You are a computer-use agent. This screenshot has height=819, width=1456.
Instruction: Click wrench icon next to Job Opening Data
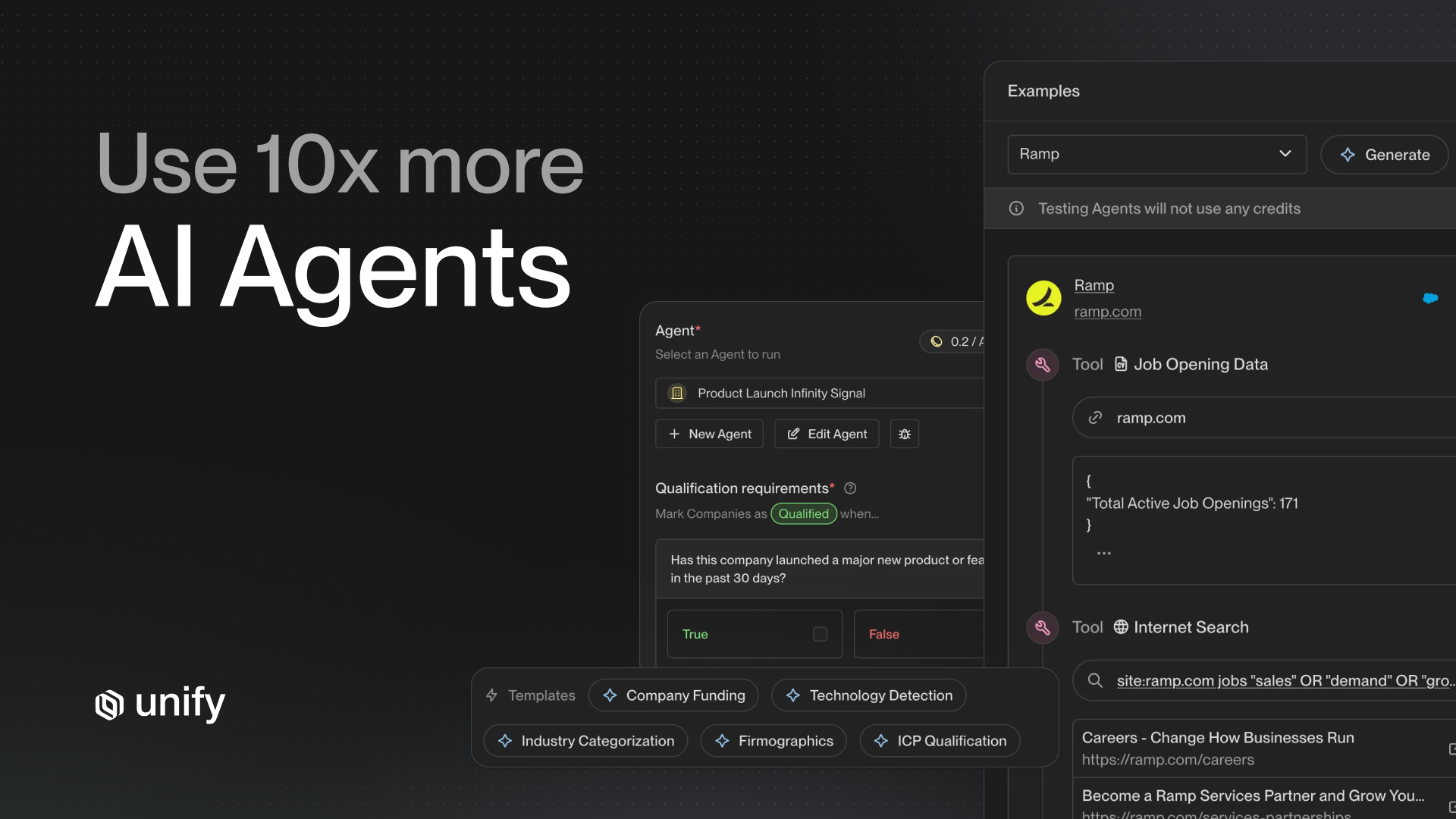click(1043, 365)
